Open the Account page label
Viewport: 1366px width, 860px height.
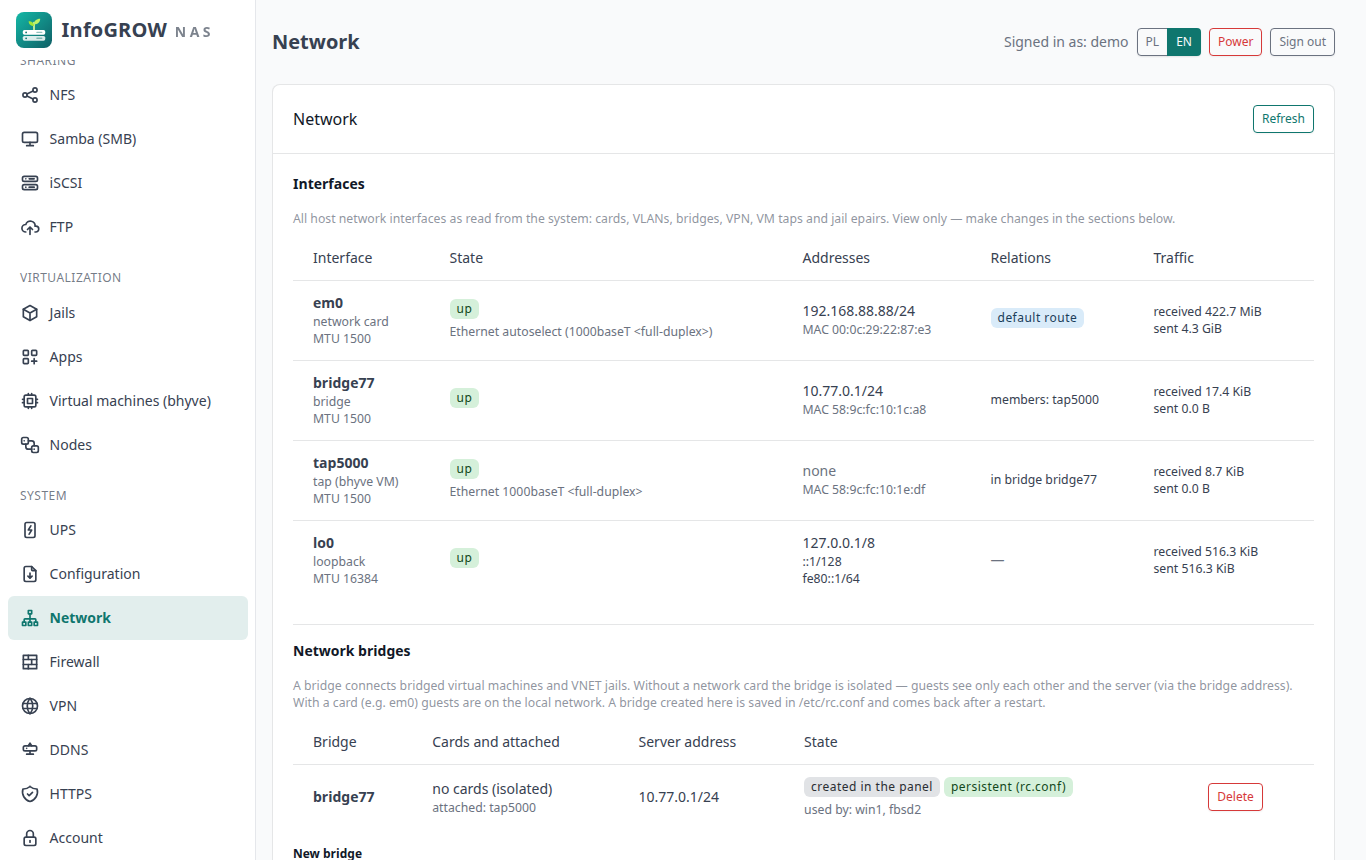tap(76, 838)
